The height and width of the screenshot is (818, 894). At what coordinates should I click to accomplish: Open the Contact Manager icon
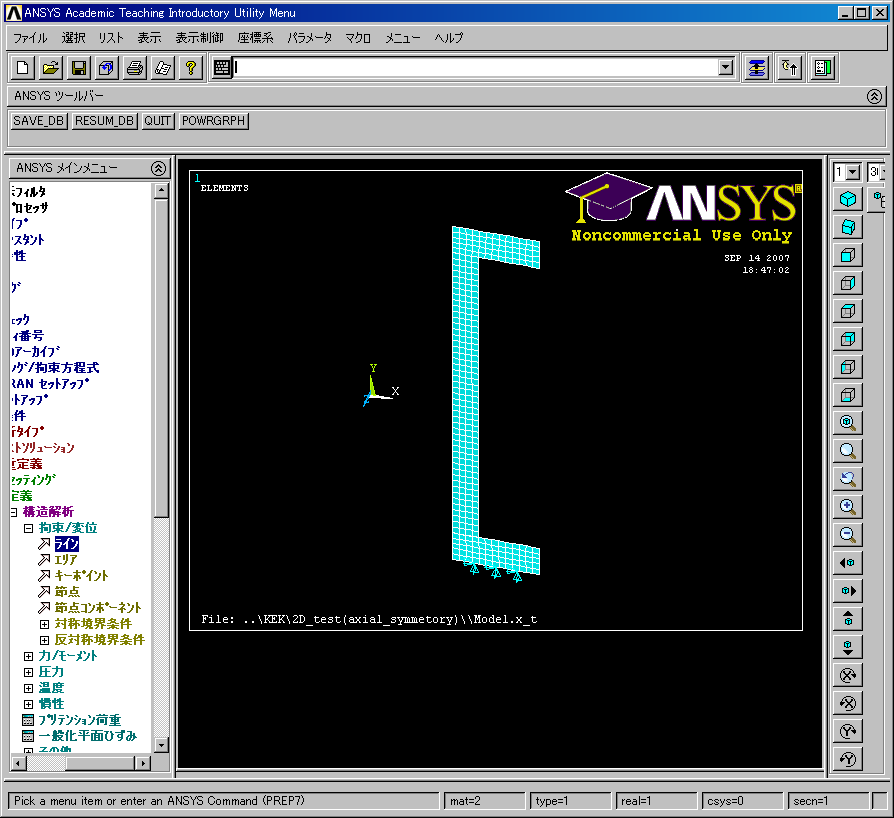pyautogui.click(x=823, y=68)
